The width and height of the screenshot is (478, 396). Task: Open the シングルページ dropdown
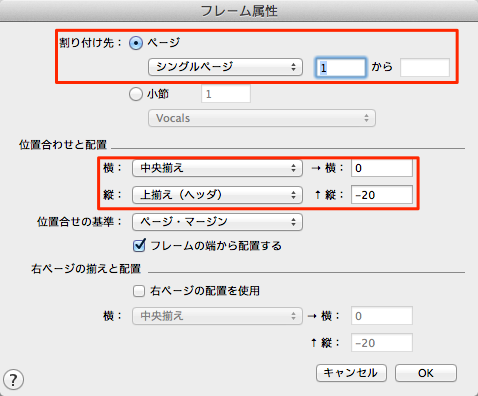tap(225, 67)
